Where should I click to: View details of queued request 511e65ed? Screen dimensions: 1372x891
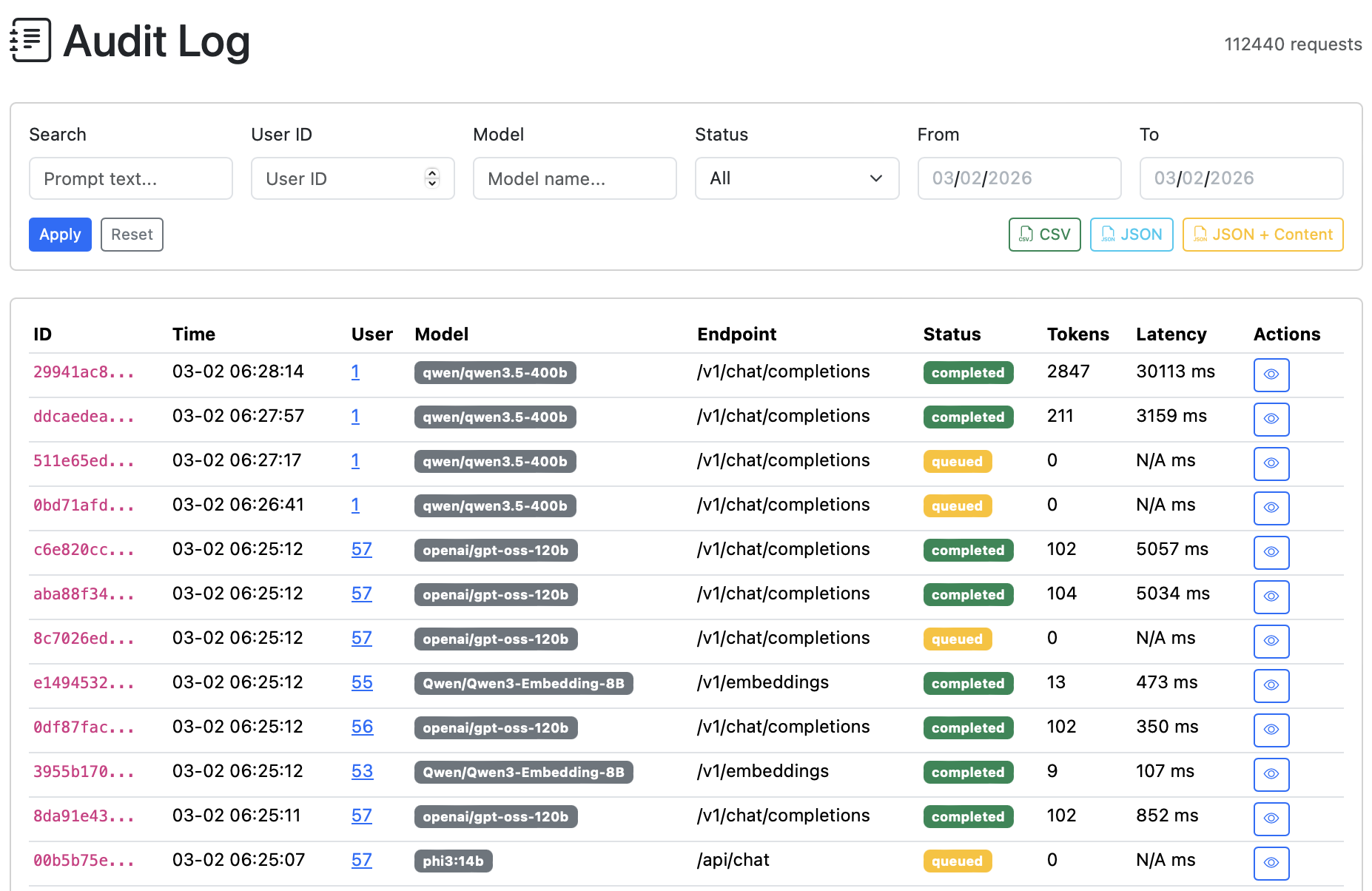pyautogui.click(x=1271, y=463)
